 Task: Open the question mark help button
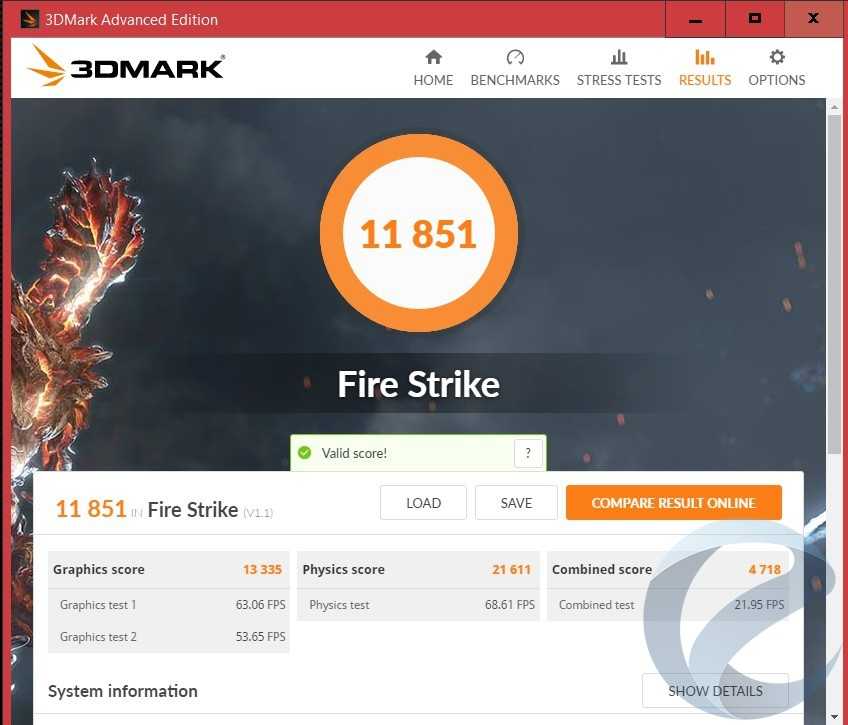tap(528, 453)
